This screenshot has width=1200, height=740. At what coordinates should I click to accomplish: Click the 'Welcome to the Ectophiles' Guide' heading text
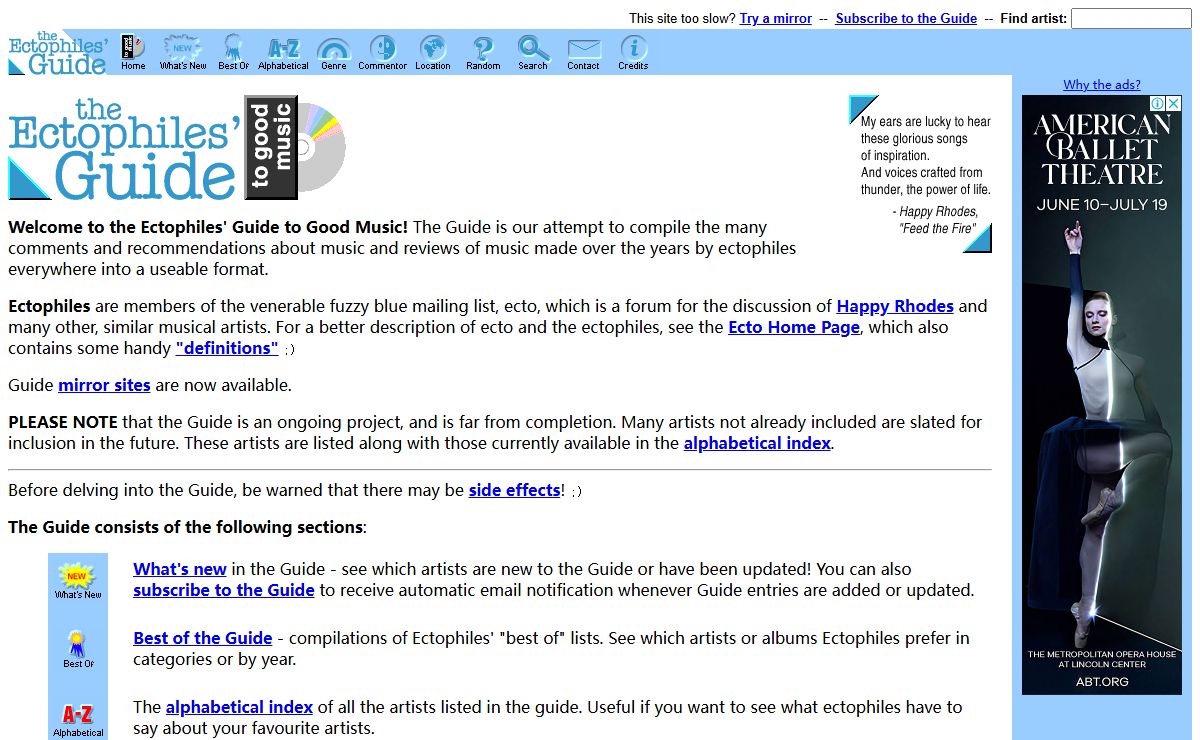[208, 227]
